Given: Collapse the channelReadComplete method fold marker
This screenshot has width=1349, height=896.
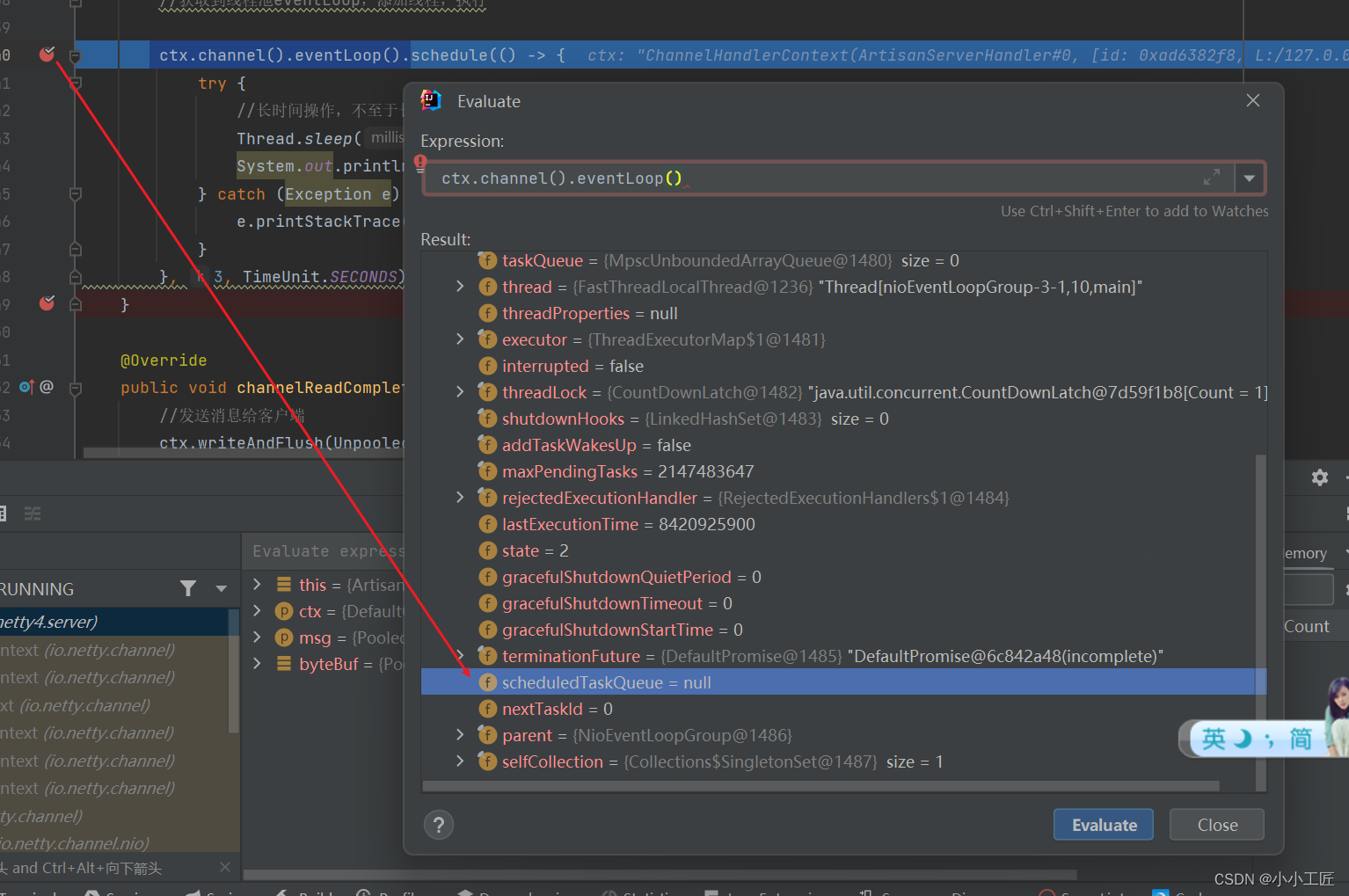Looking at the screenshot, I should 76,387.
